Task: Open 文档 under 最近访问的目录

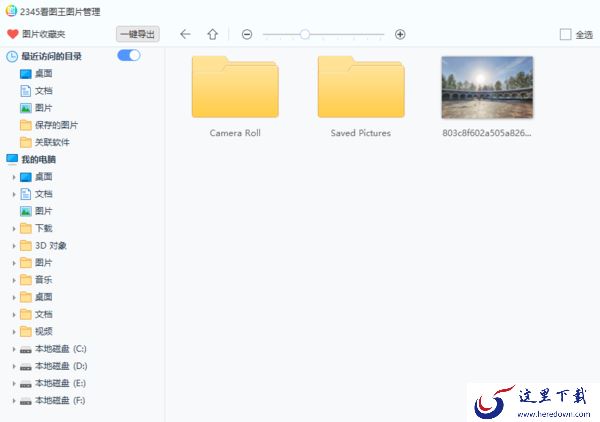Action: click(36, 91)
